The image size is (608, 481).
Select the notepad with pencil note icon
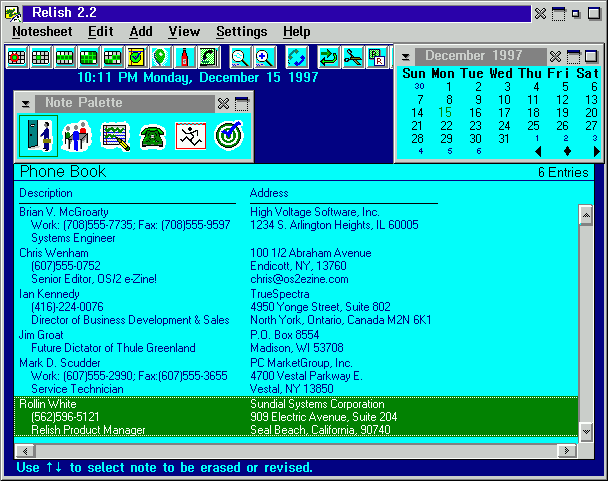tap(115, 136)
